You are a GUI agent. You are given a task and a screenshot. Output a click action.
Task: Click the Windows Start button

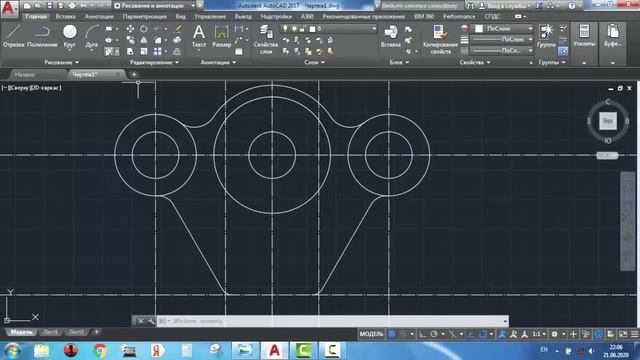click(x=12, y=351)
